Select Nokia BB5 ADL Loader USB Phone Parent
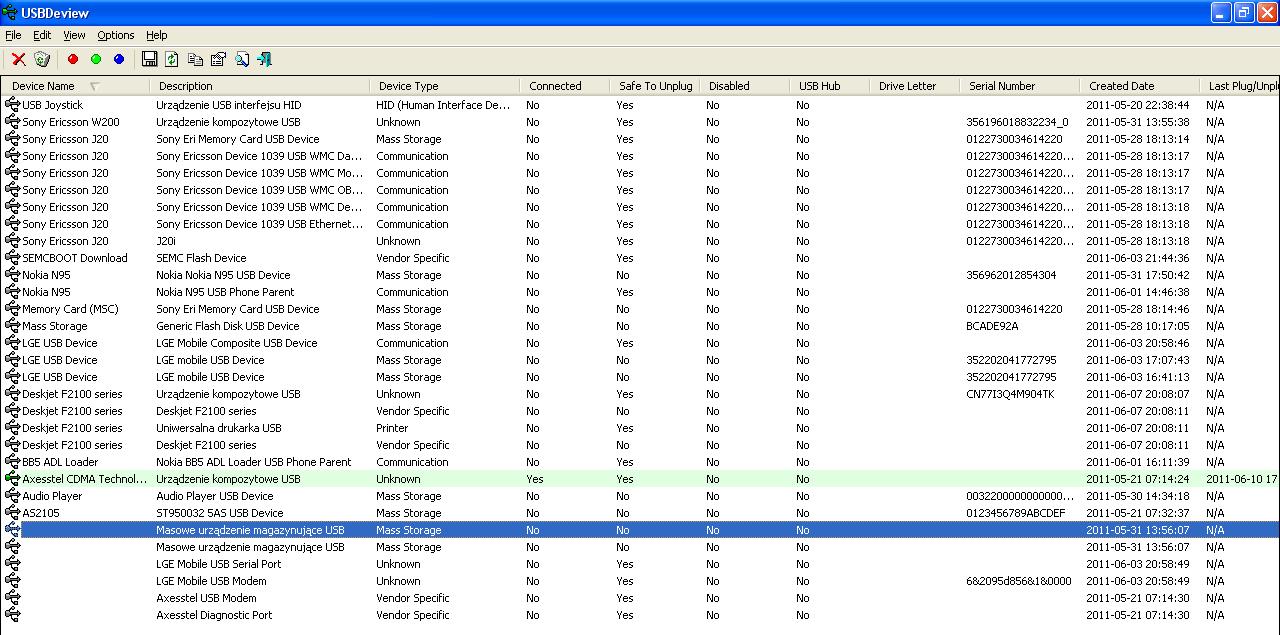 coord(254,462)
